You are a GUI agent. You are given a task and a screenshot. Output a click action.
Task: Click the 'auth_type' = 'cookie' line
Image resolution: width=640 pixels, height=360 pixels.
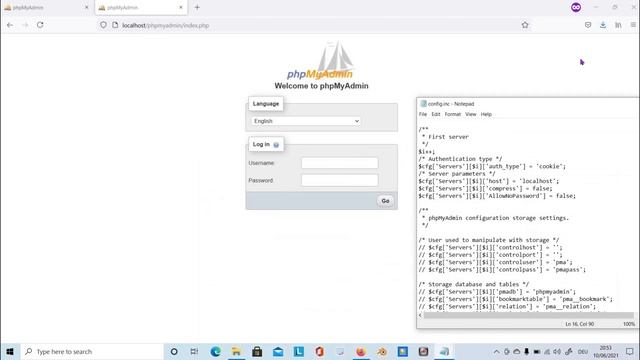click(492, 166)
